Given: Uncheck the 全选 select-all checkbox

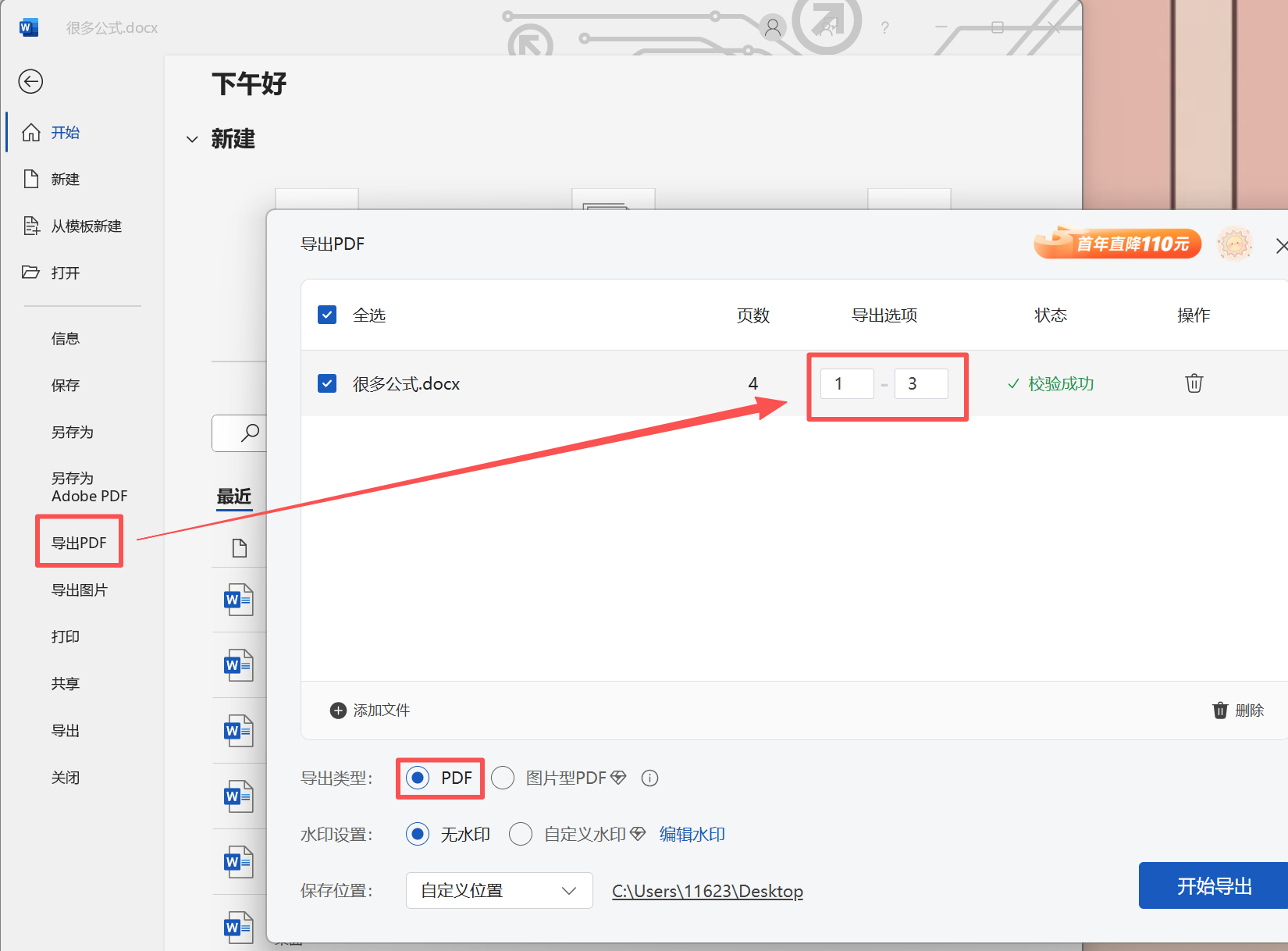Looking at the screenshot, I should [x=327, y=315].
